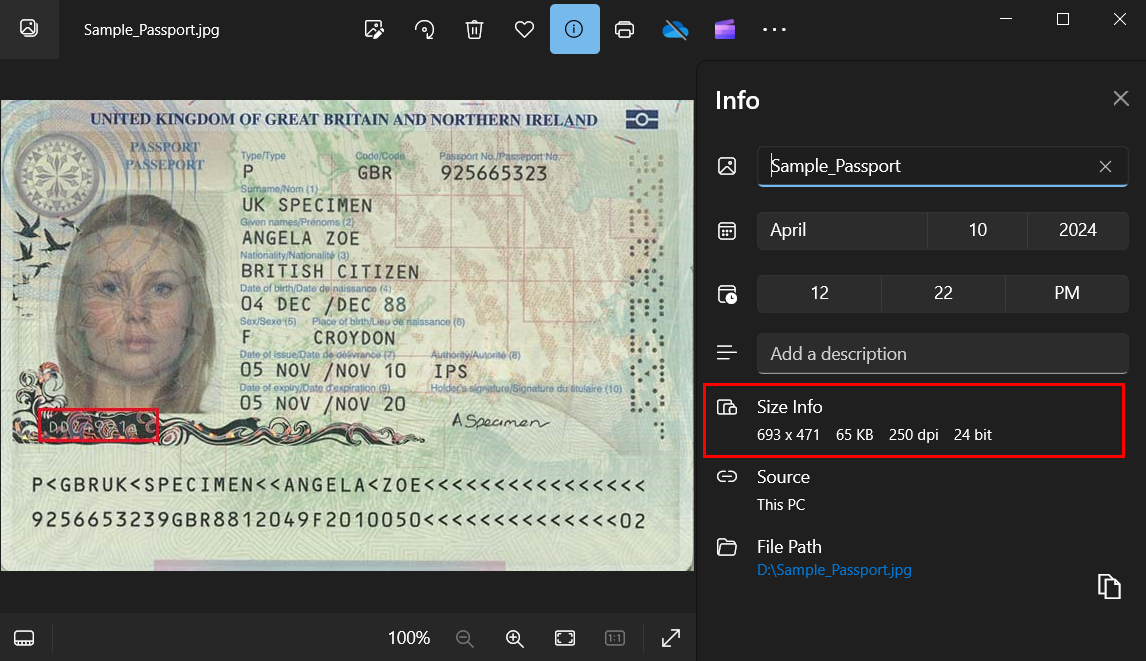
Task: Open the D:\Sample_Passport.jpg file path link
Action: (834, 570)
